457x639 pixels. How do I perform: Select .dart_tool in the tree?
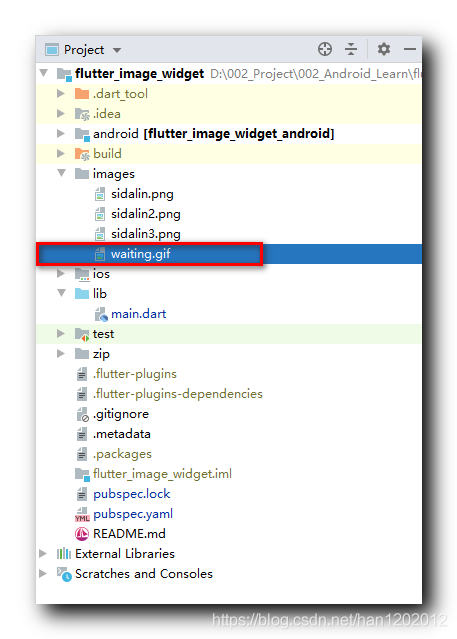120,94
